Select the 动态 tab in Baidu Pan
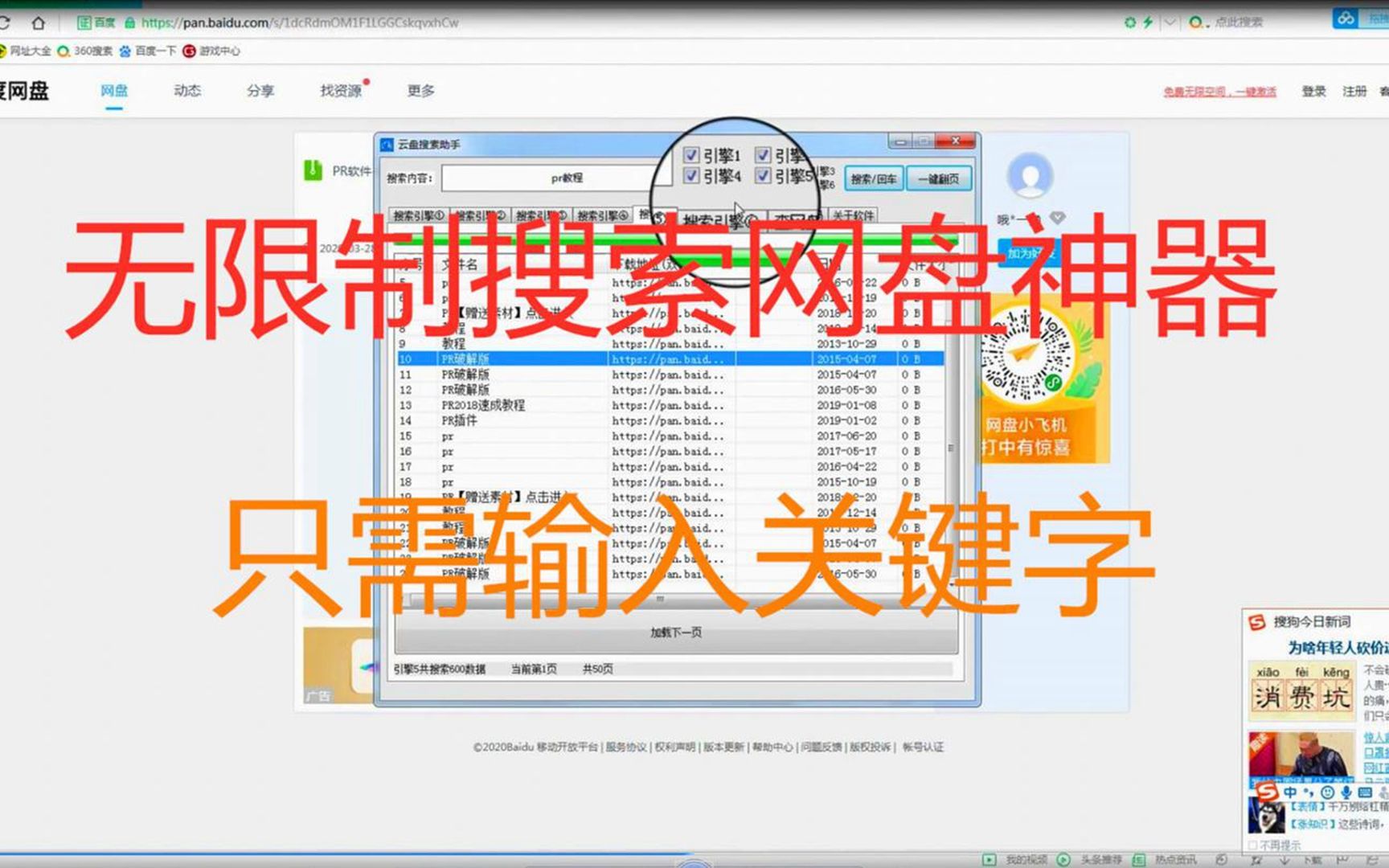The width and height of the screenshot is (1389, 868). [x=187, y=91]
